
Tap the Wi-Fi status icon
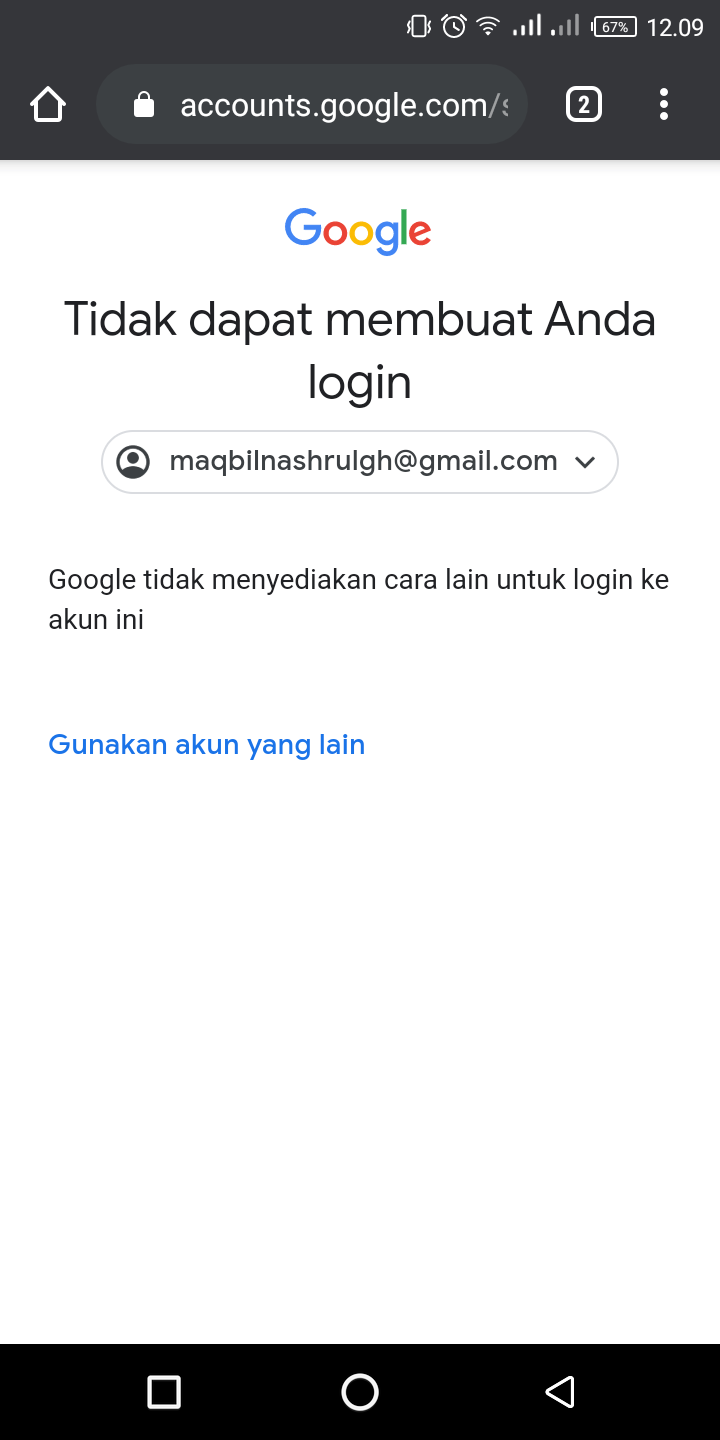pyautogui.click(x=488, y=27)
